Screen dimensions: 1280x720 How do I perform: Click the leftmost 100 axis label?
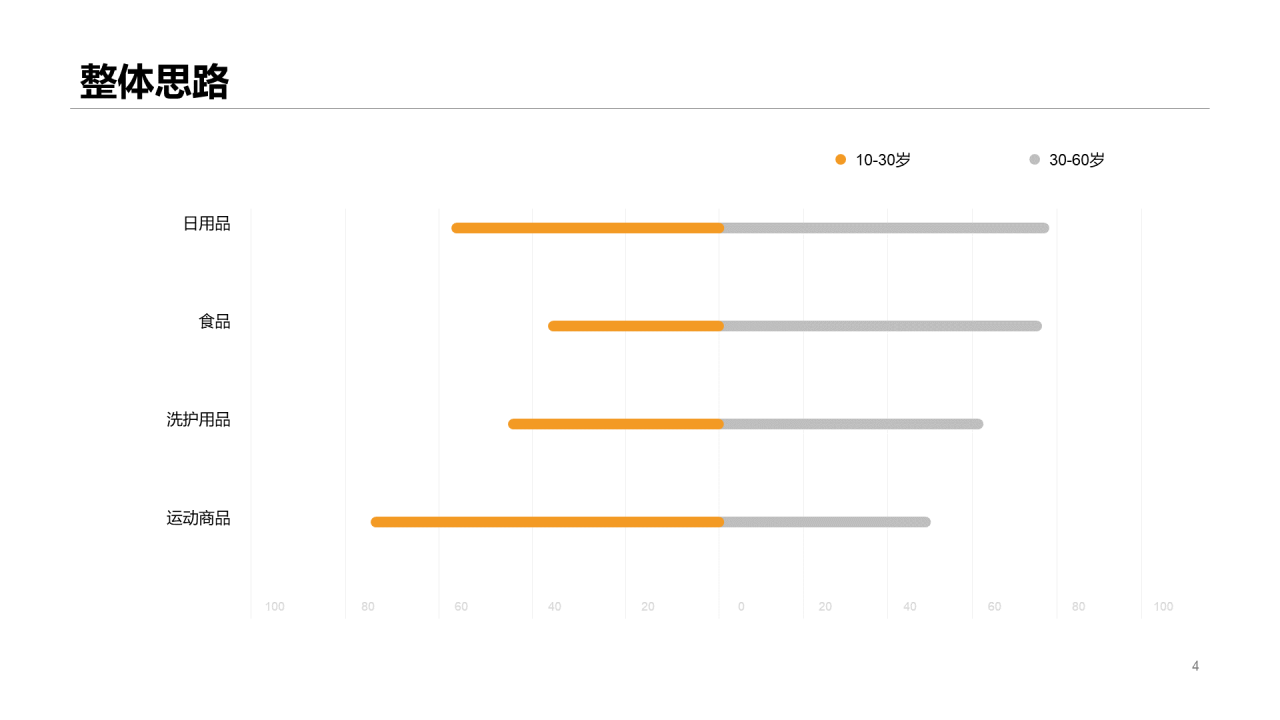click(275, 607)
